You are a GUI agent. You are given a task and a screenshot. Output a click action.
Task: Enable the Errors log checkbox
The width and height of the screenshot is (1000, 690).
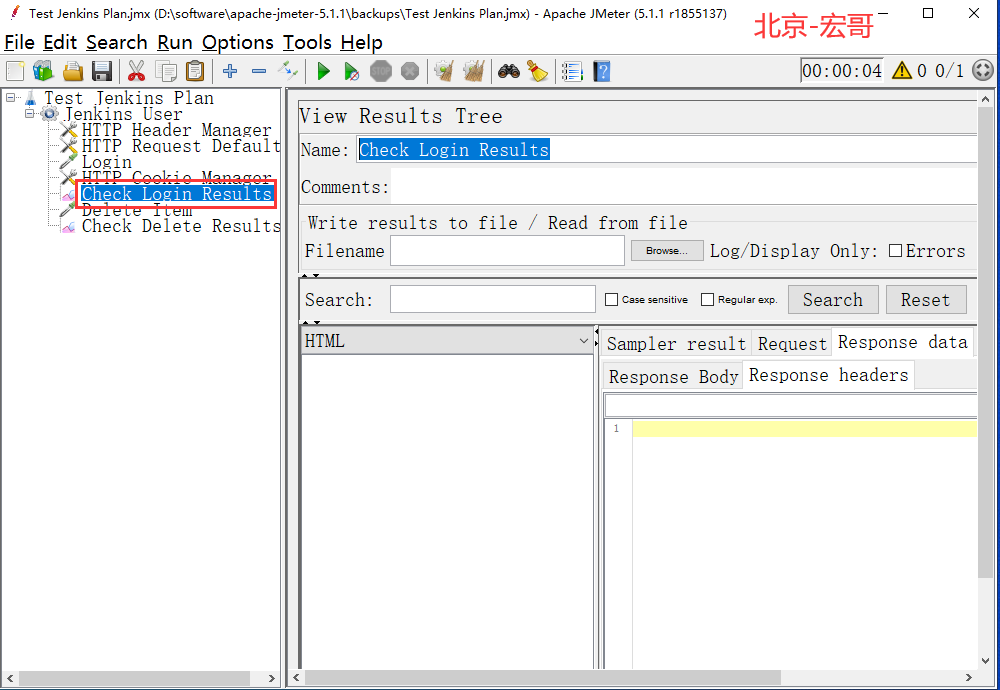coord(895,251)
